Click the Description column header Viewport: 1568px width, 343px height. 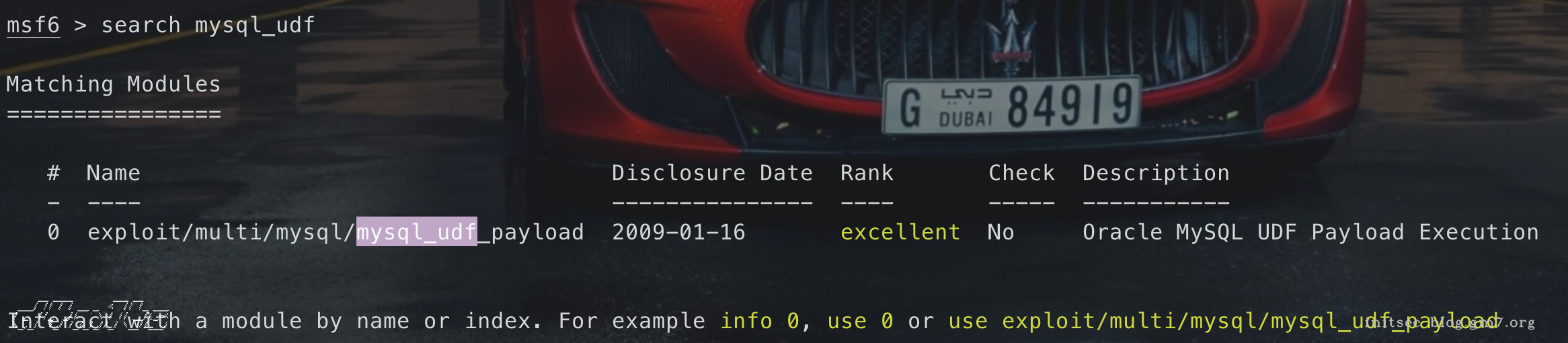tap(1156, 173)
